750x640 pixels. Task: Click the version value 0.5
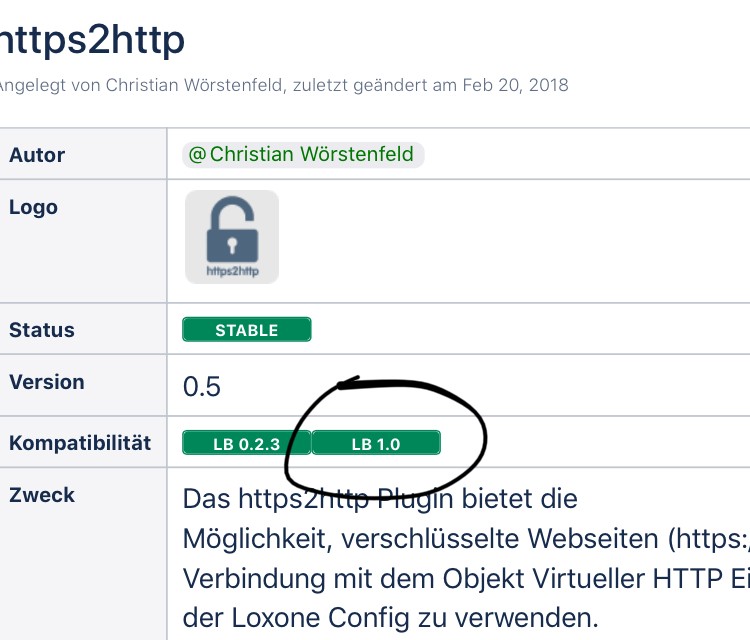[202, 387]
